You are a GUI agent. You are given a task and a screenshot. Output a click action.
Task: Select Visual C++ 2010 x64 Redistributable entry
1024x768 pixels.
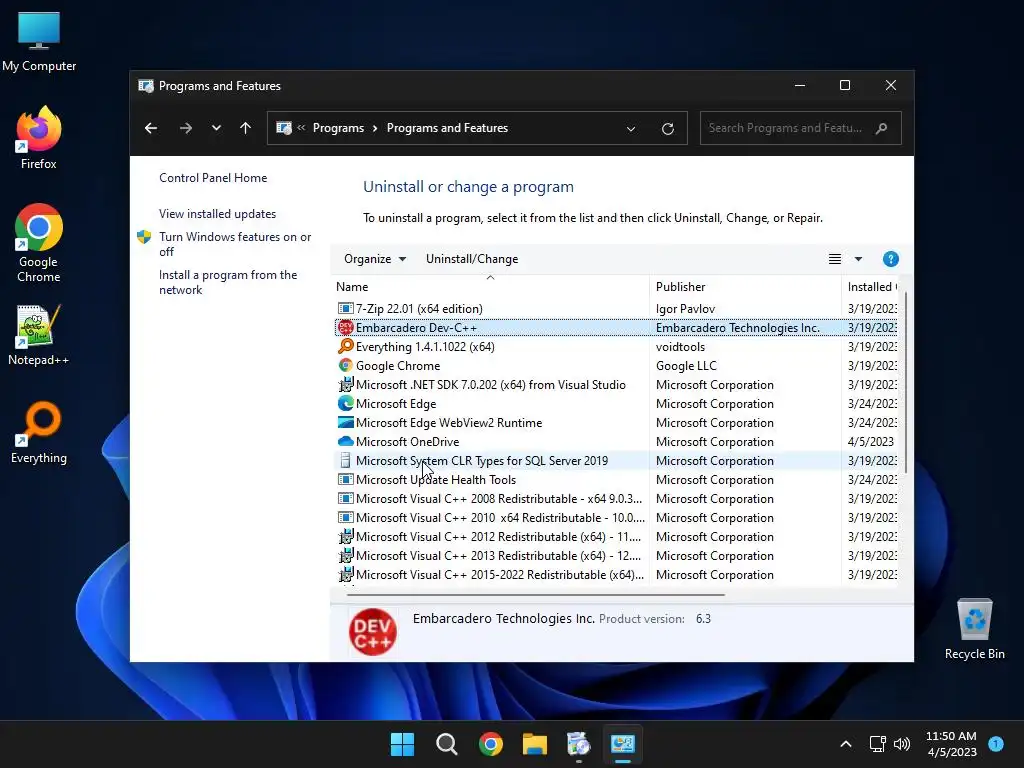pyautogui.click(x=616, y=517)
